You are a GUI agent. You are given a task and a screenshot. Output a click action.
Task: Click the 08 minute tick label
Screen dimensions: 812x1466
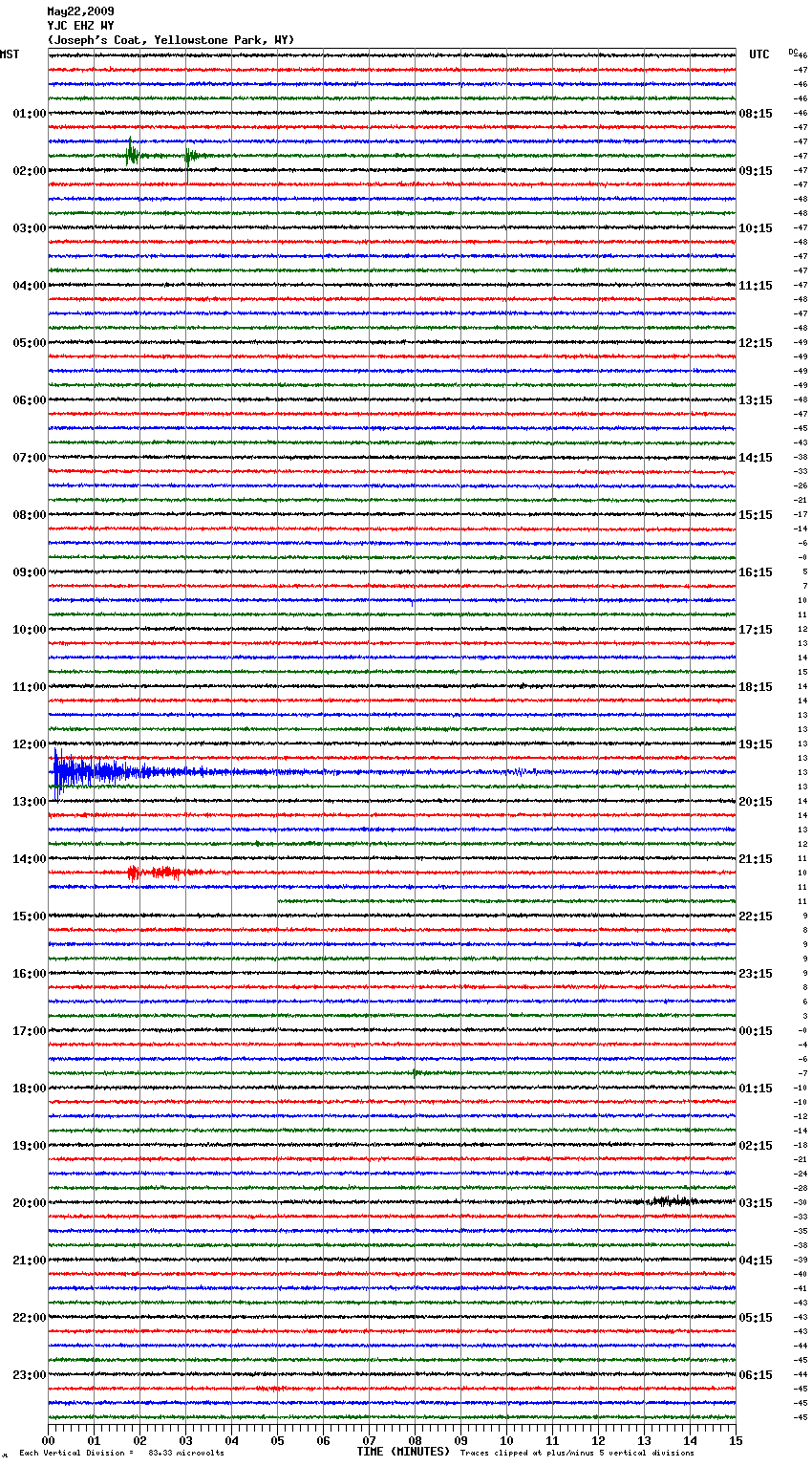[415, 1440]
